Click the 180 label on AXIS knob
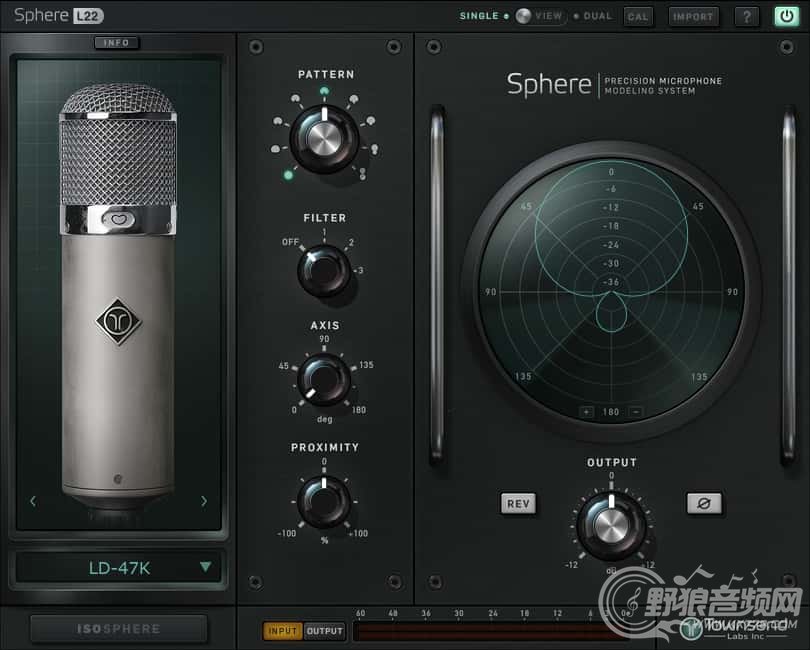The width and height of the screenshot is (810, 650). pos(359,410)
